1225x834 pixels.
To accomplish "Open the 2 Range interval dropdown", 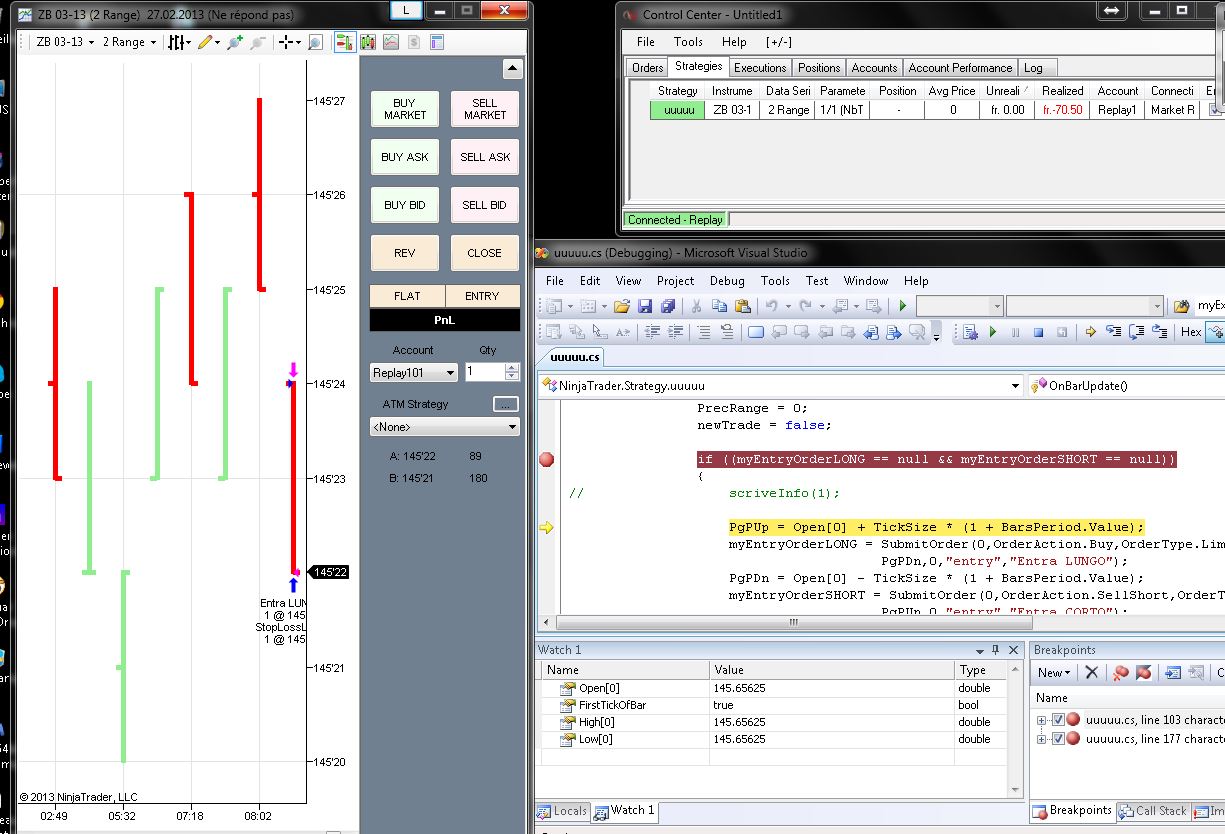I will tap(129, 42).
